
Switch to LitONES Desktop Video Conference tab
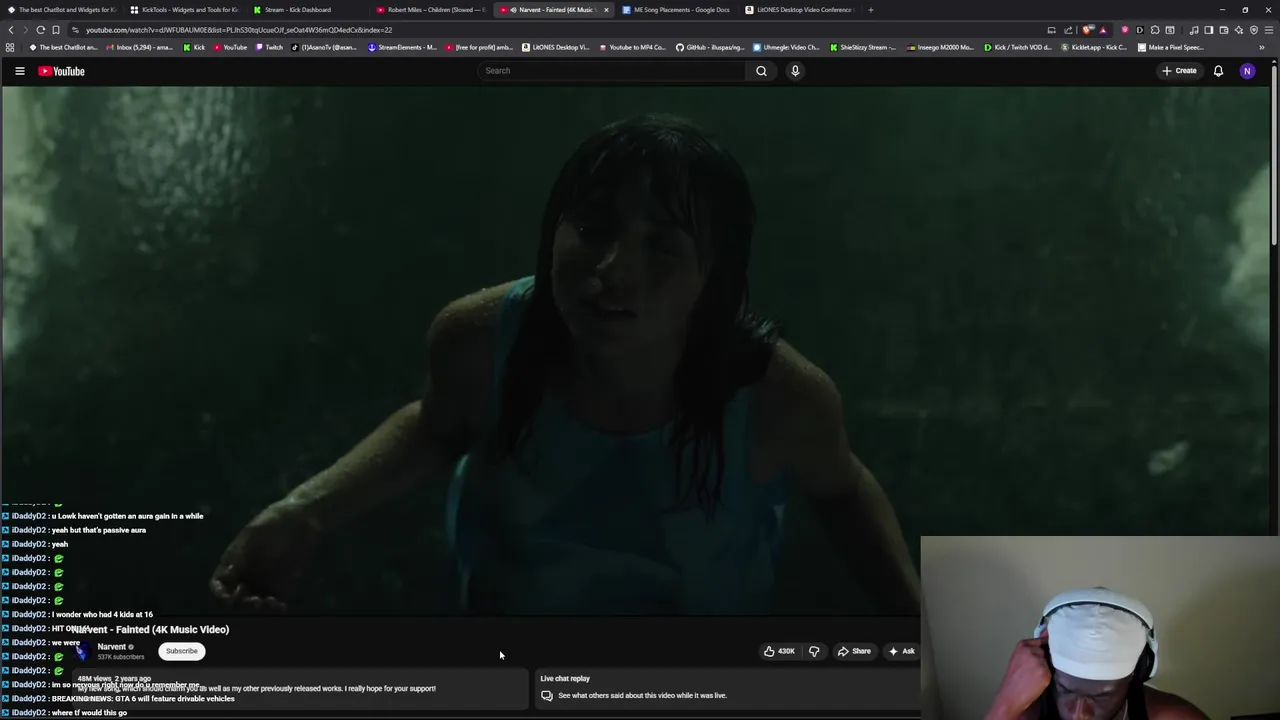point(799,10)
